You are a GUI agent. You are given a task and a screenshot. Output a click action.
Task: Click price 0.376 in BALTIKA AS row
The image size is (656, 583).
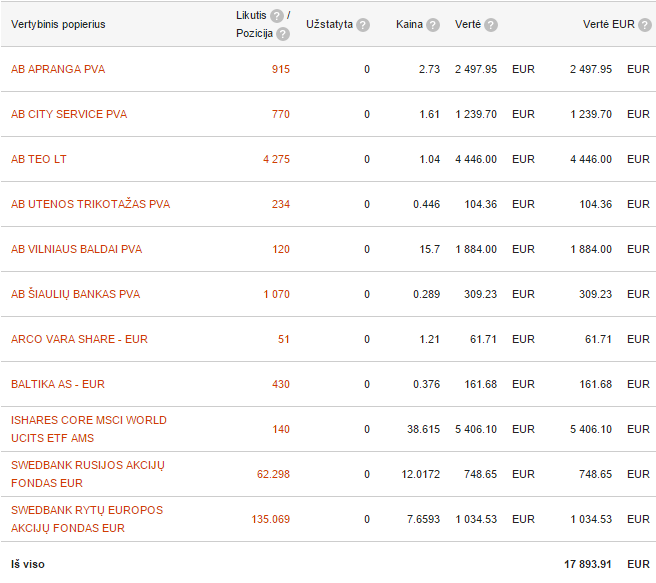426,384
